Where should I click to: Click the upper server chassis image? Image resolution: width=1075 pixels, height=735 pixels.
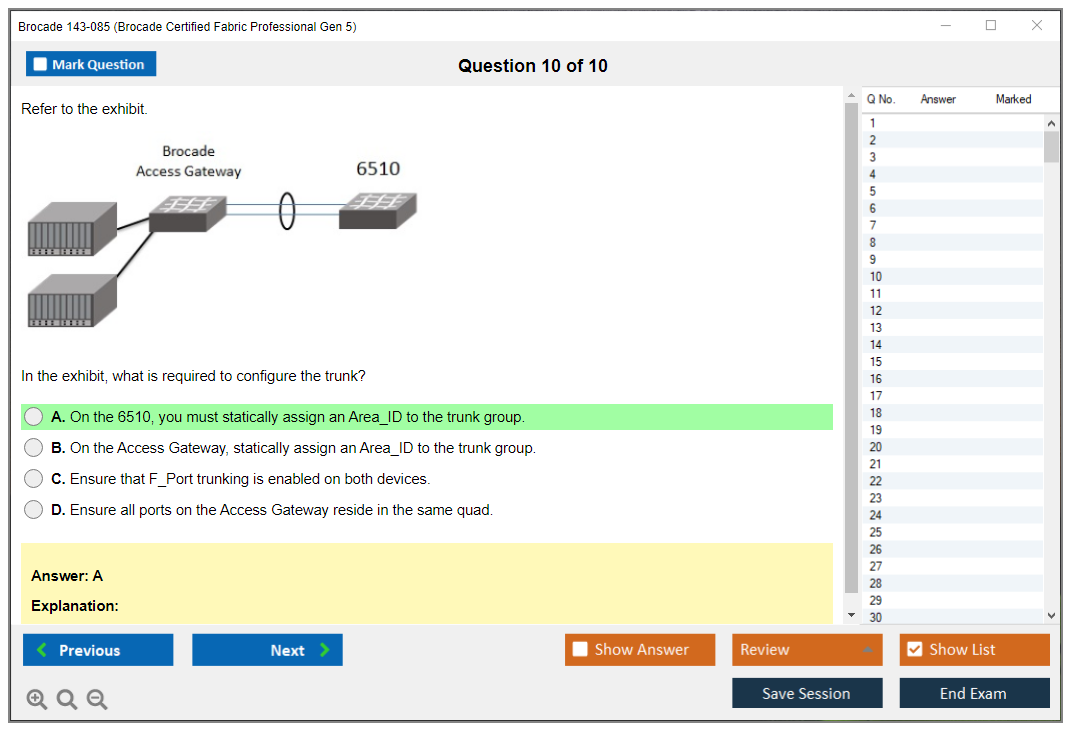coord(72,230)
